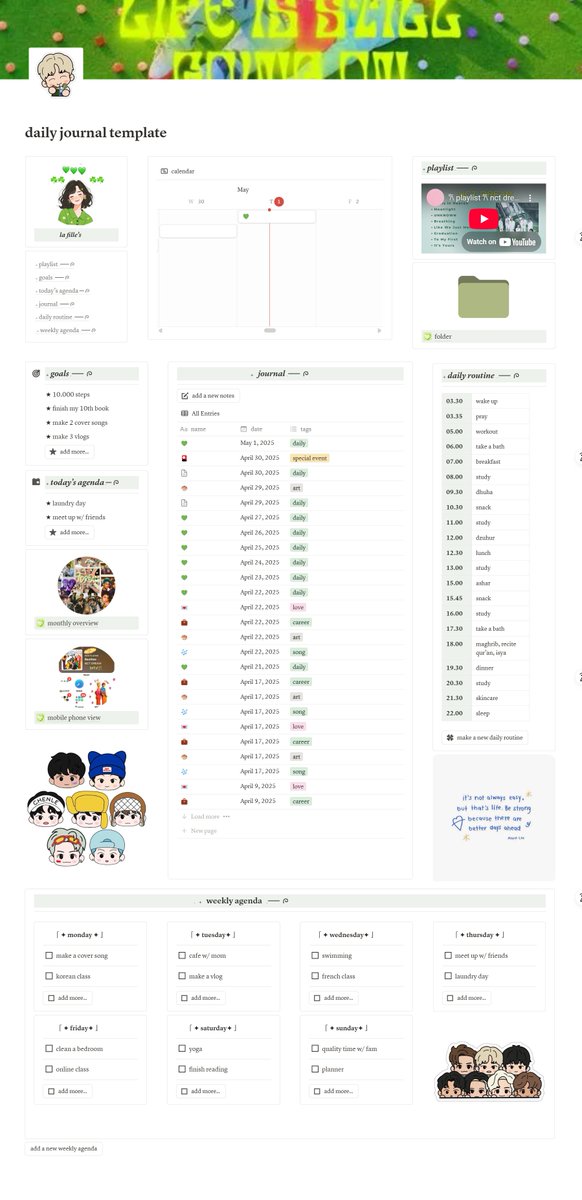This screenshot has height=1200, width=582.
Task: Check "yoga" under saturday
Action: click(182, 1048)
